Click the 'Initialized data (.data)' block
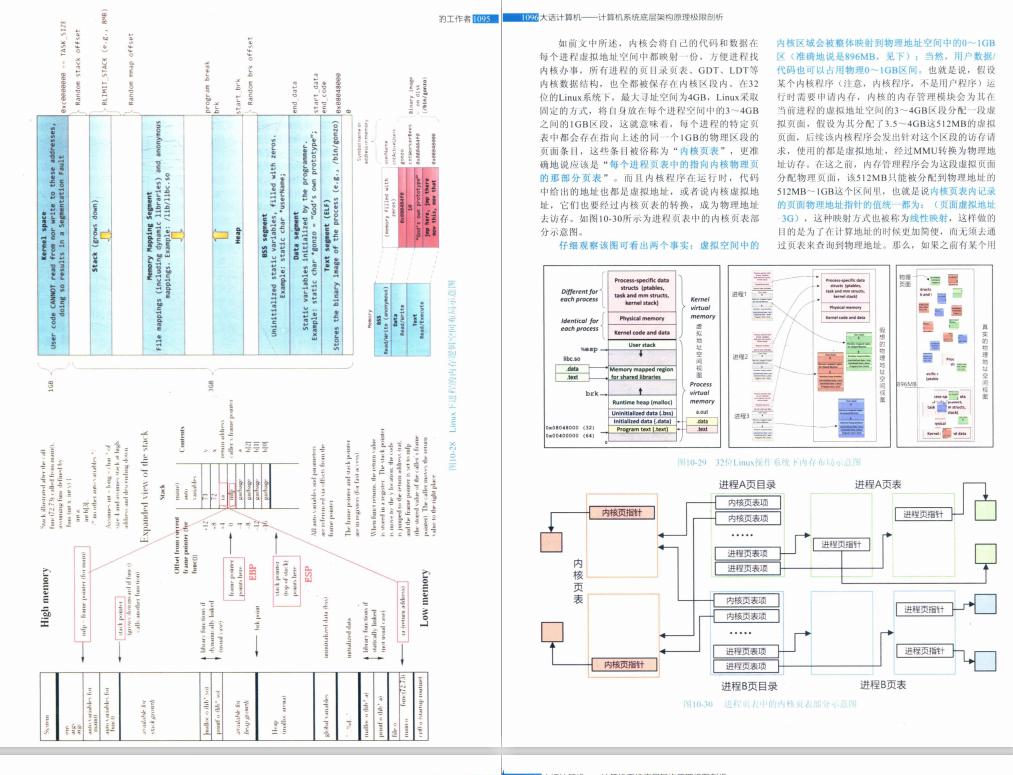Image resolution: width=1013 pixels, height=775 pixels. point(642,420)
